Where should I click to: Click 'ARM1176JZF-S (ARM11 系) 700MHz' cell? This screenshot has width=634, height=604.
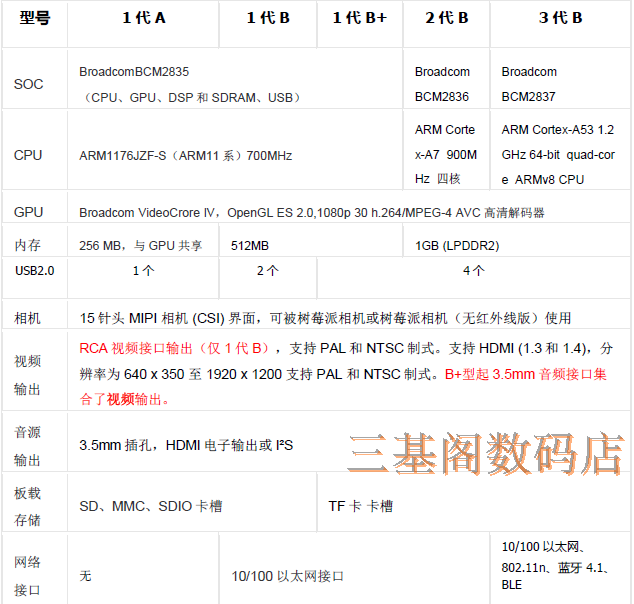(x=186, y=156)
